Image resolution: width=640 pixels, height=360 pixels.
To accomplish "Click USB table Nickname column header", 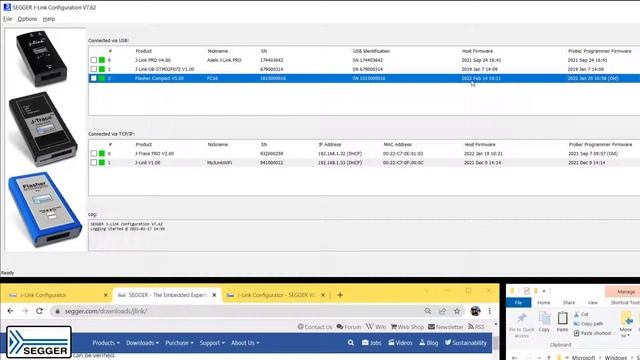I will click(218, 51).
